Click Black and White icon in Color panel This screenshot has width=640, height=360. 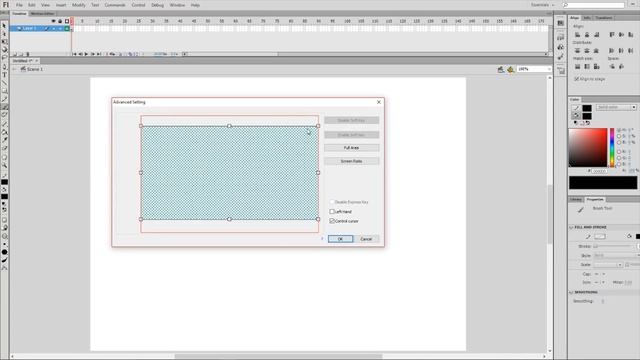[x=576, y=123]
